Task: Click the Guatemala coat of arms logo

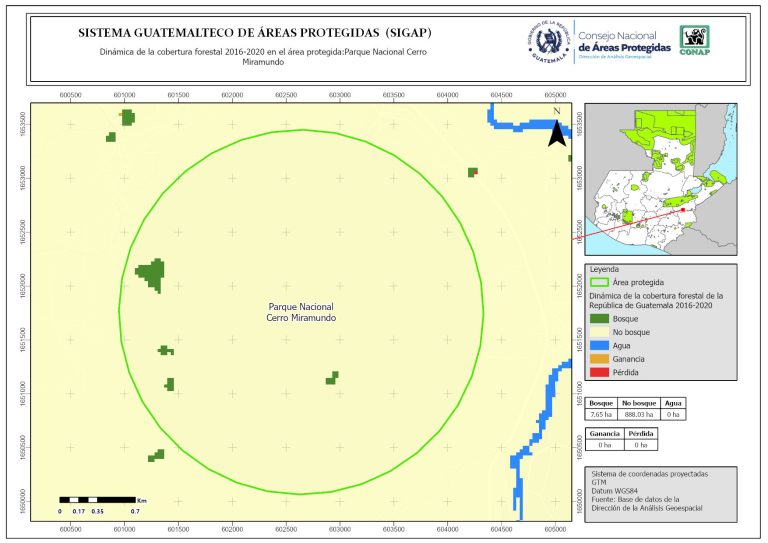Action: (x=547, y=42)
